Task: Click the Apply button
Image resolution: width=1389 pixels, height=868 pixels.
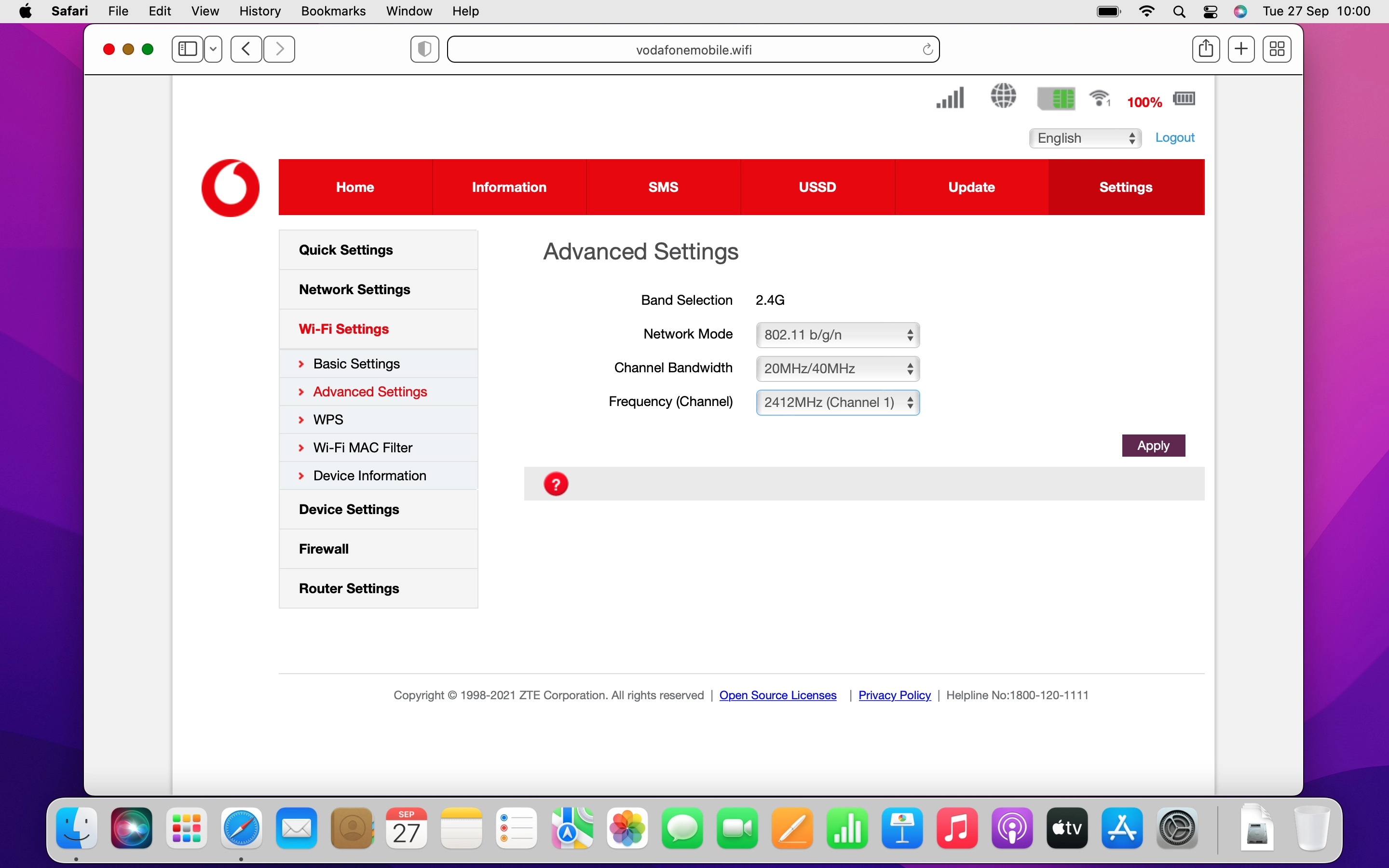Action: (x=1153, y=445)
